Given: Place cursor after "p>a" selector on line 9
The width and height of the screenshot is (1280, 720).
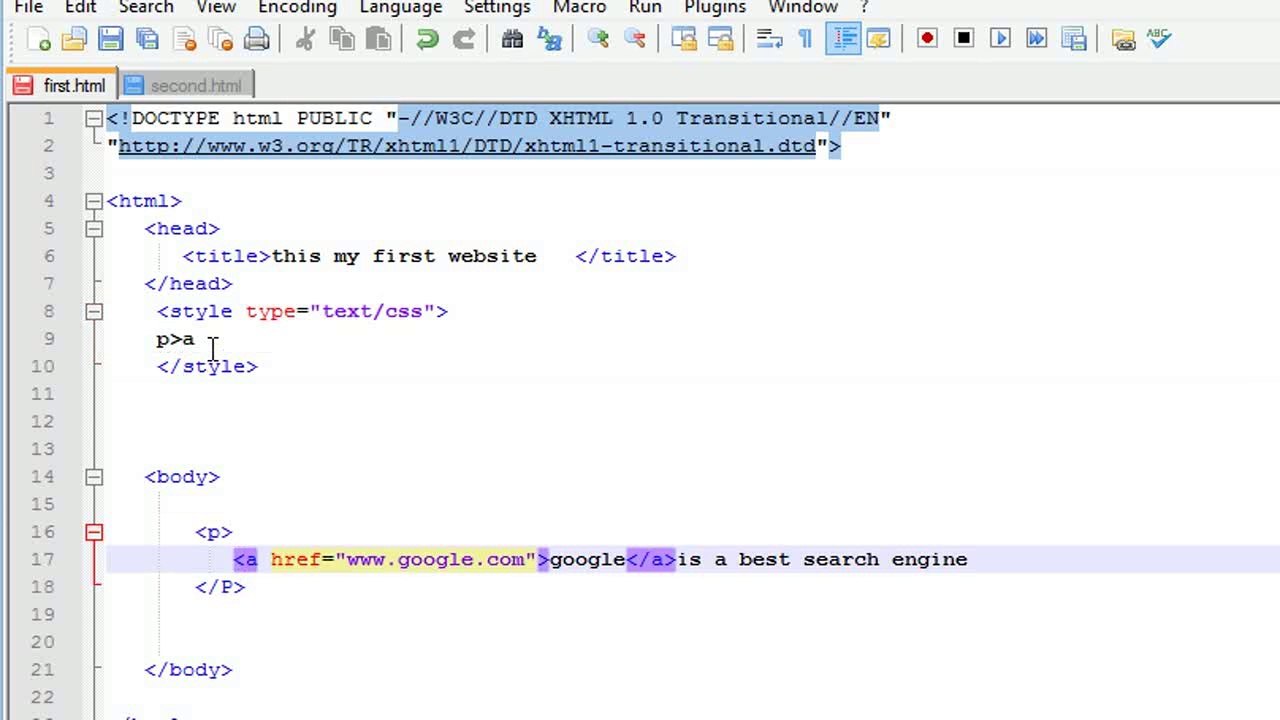Looking at the screenshot, I should coord(197,340).
